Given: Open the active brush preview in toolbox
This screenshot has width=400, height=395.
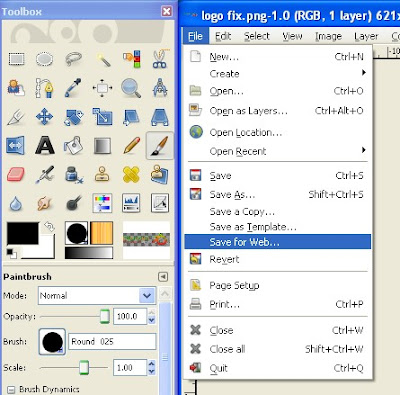Looking at the screenshot, I should click(x=77, y=233).
